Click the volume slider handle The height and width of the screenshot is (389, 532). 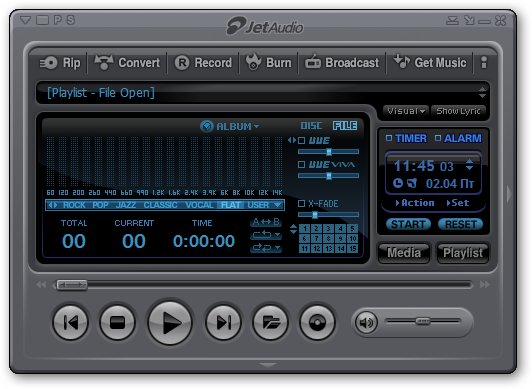423,321
